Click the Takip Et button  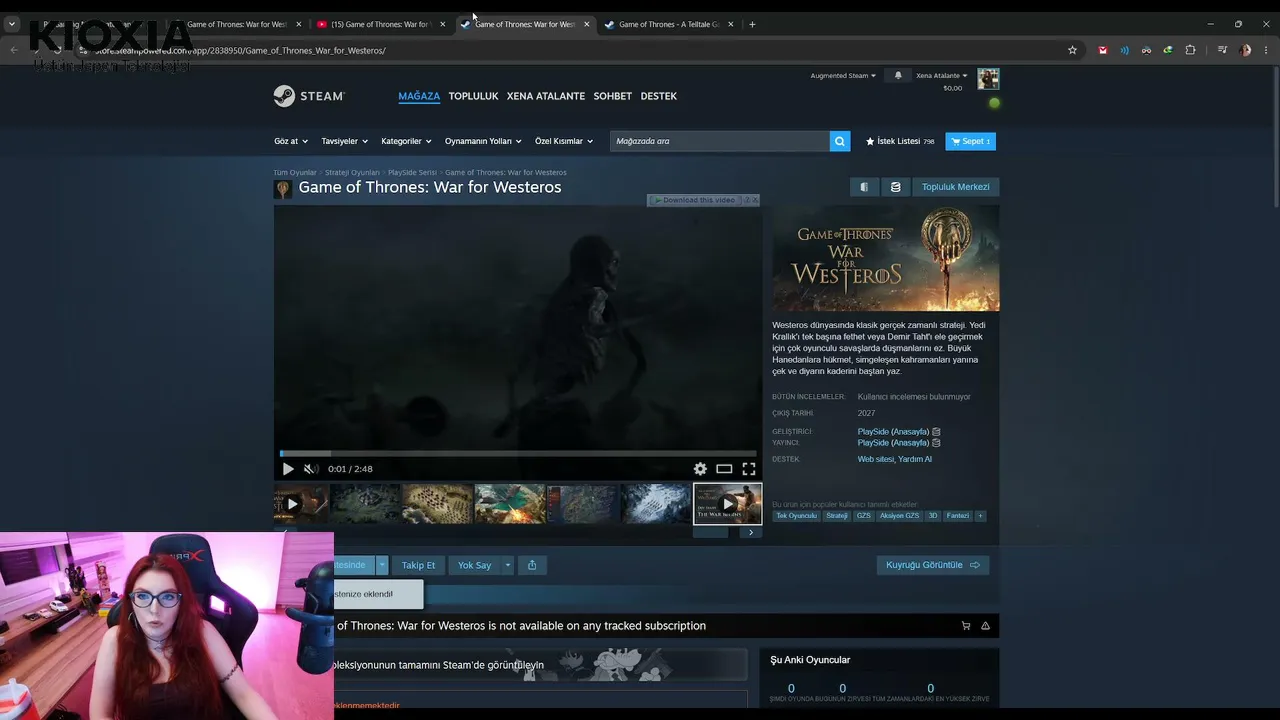[x=418, y=565]
